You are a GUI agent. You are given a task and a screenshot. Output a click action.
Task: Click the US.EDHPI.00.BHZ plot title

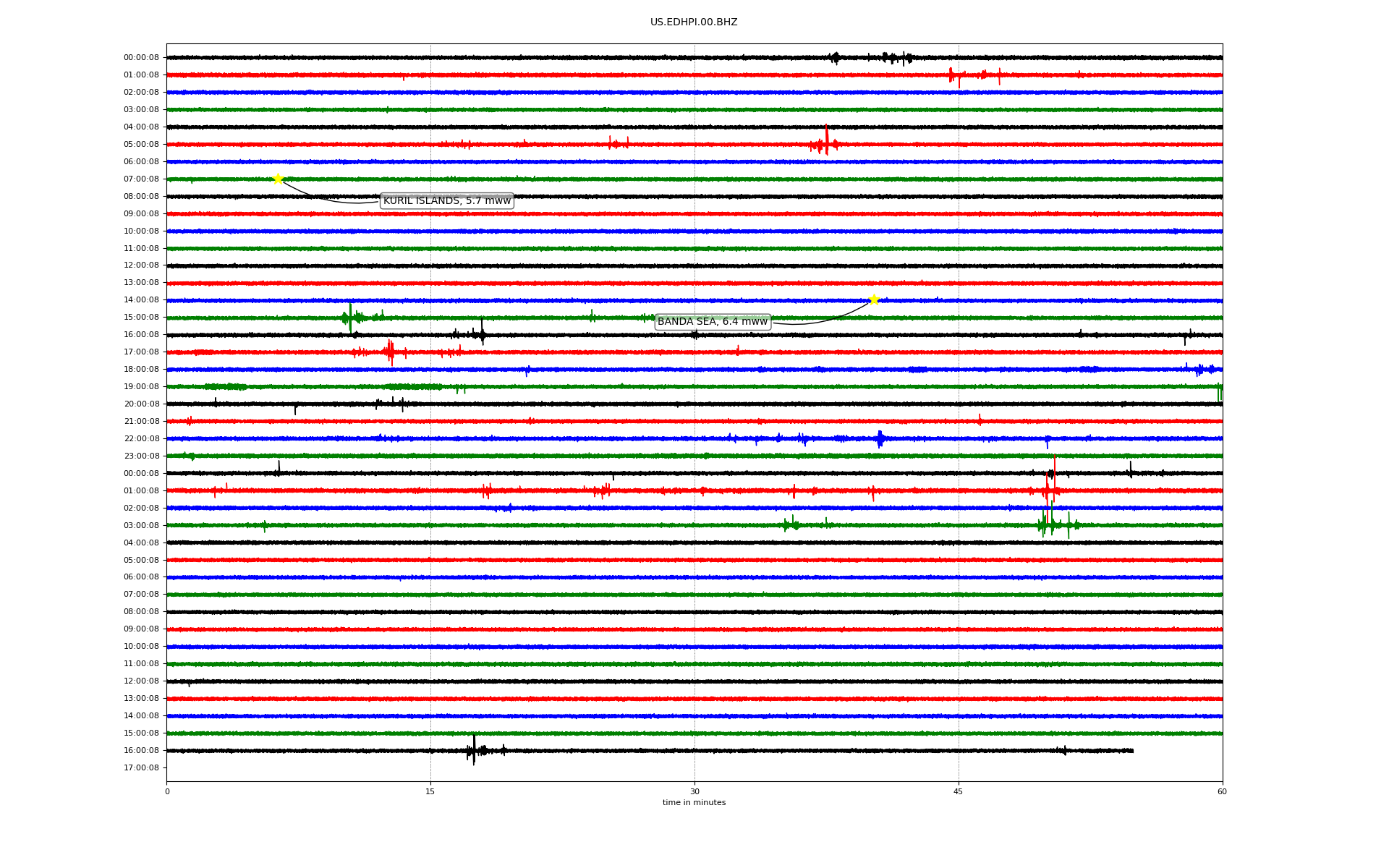(693, 22)
